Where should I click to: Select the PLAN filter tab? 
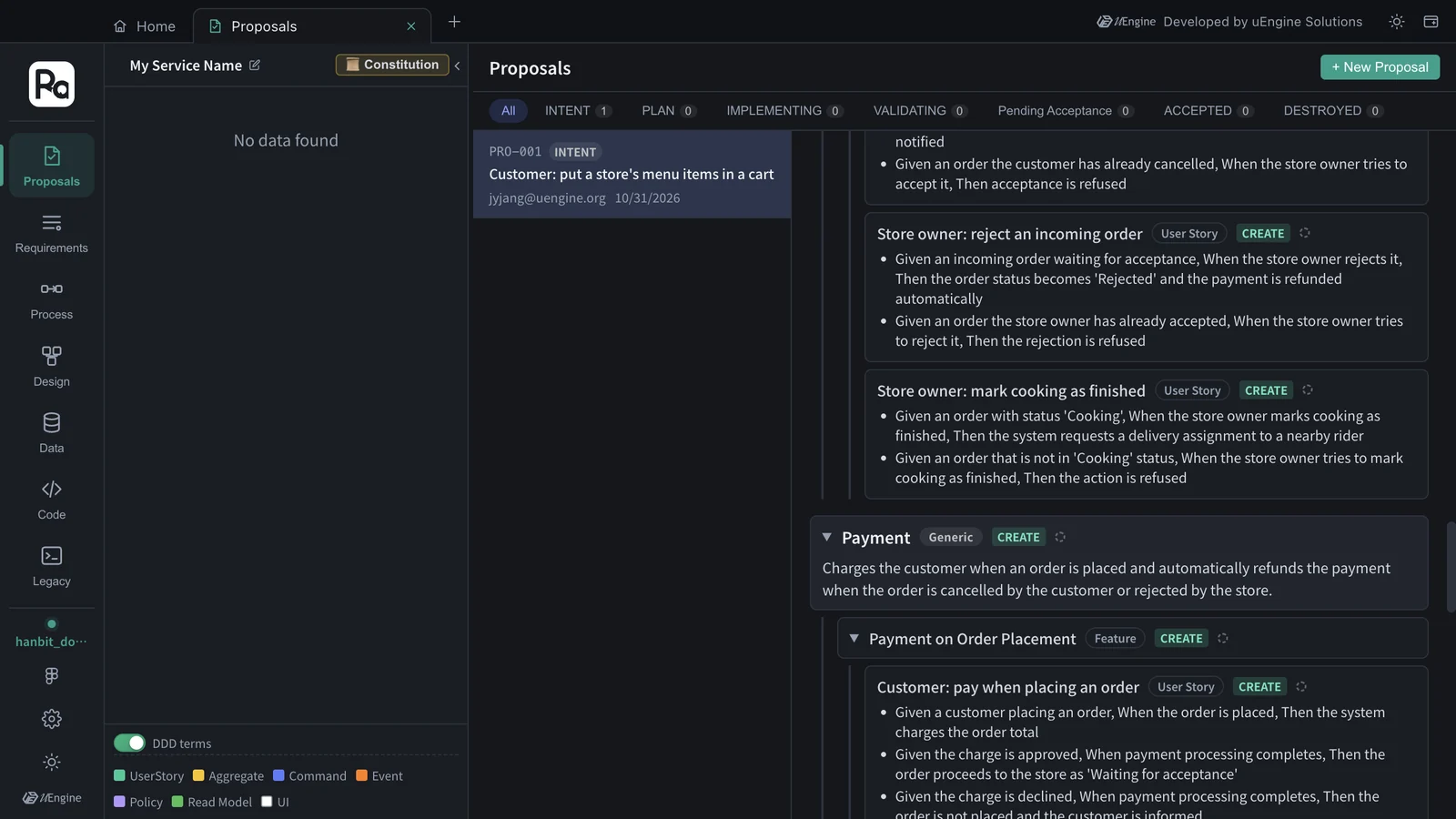point(669,111)
